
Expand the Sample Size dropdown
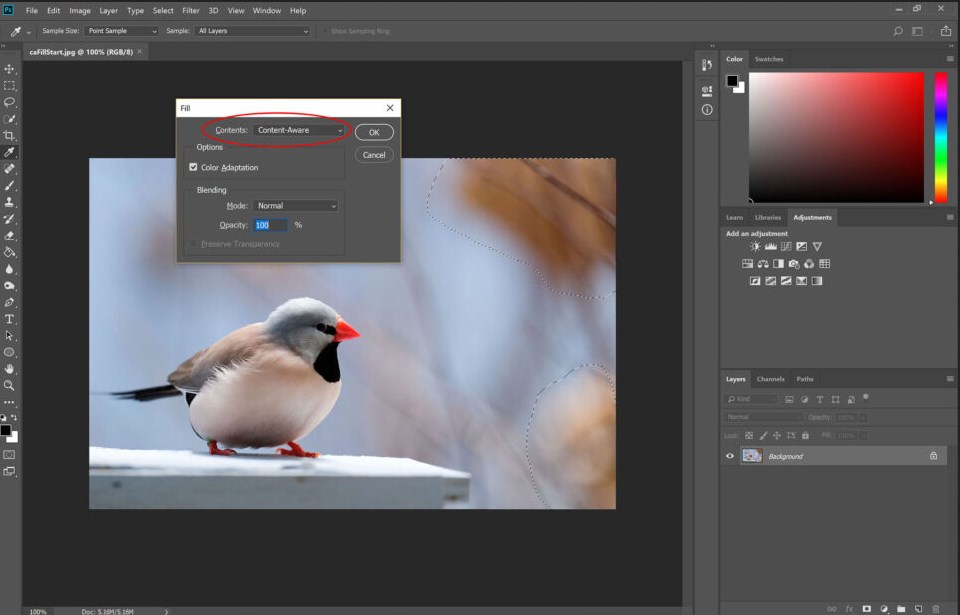[122, 31]
